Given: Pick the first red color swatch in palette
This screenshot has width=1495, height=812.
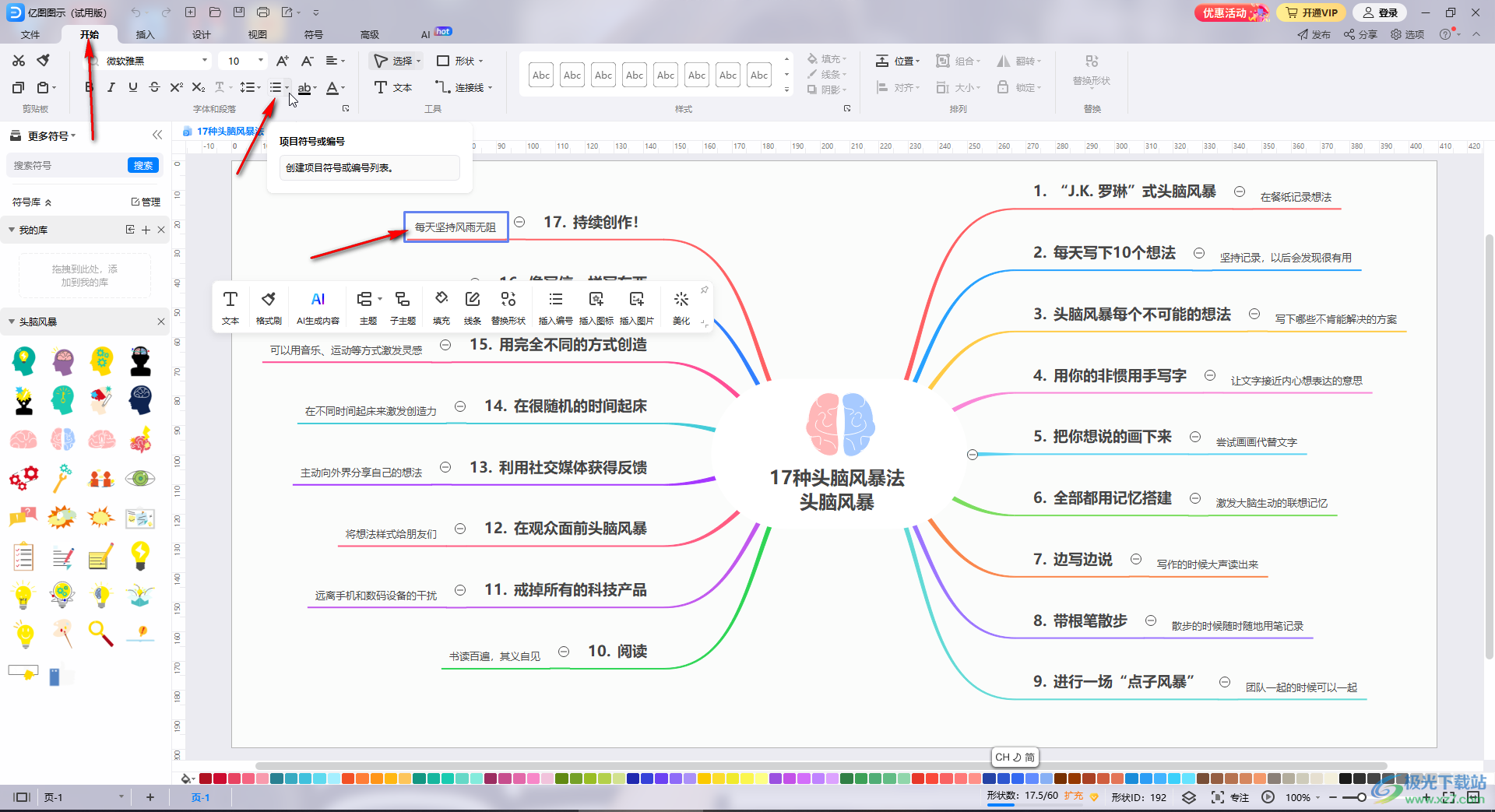Looking at the screenshot, I should click(x=206, y=778).
